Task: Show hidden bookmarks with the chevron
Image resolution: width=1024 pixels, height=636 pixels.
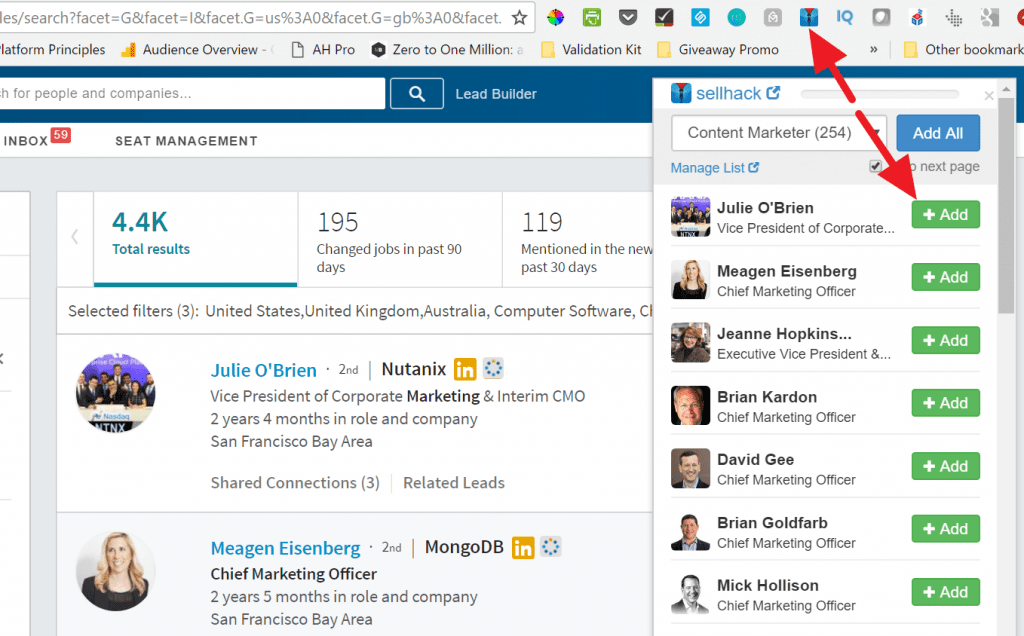Action: (x=874, y=49)
